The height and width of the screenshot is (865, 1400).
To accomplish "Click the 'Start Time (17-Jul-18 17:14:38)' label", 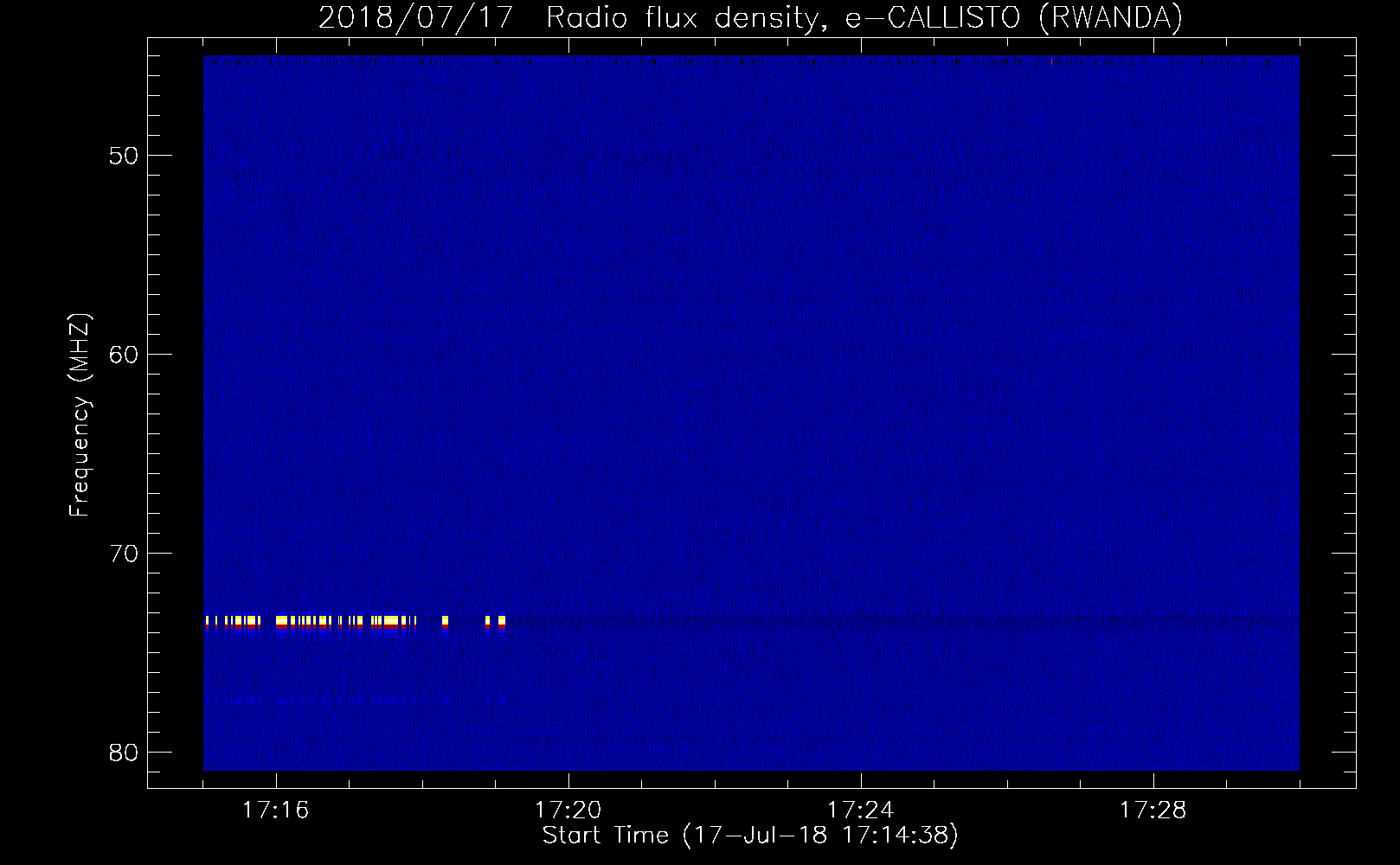I will tap(750, 836).
